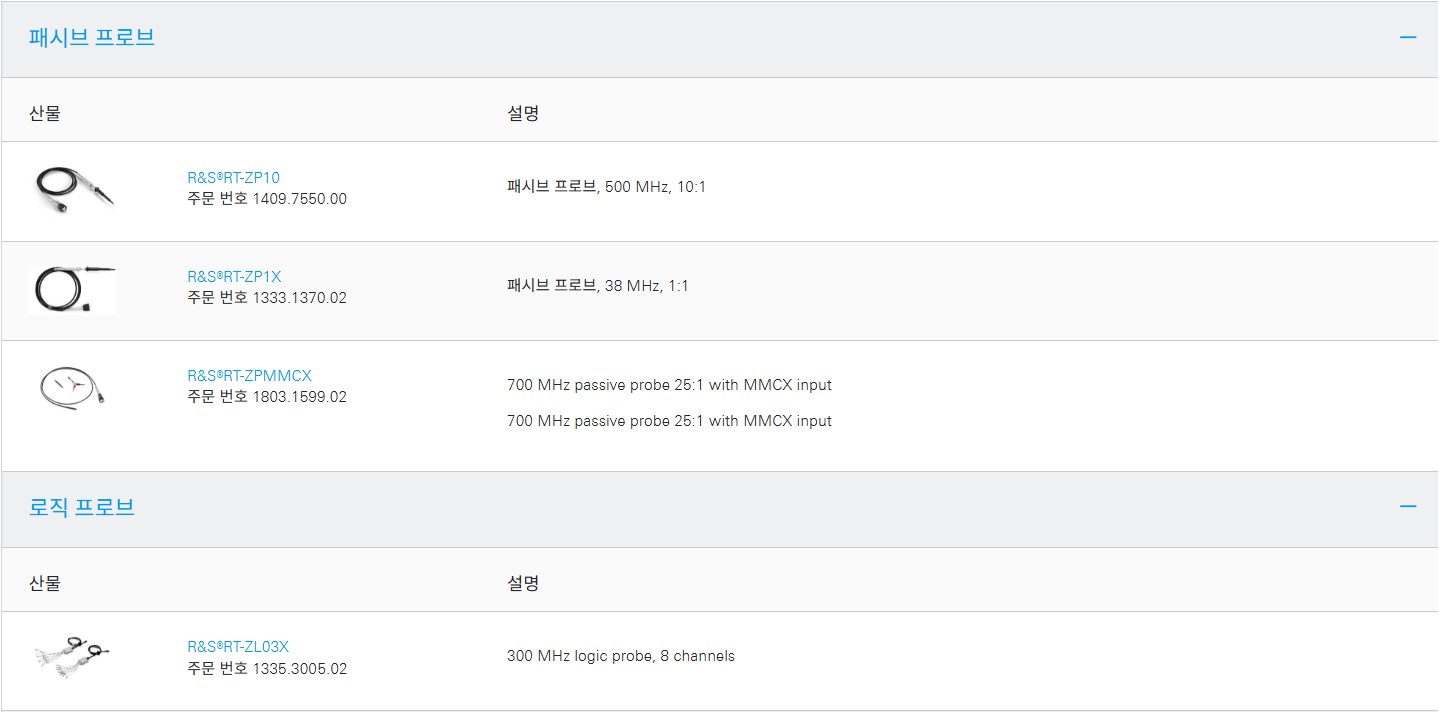
Task: Open the R&S RT-ZPMMCX product link
Action: pyautogui.click(x=250, y=376)
